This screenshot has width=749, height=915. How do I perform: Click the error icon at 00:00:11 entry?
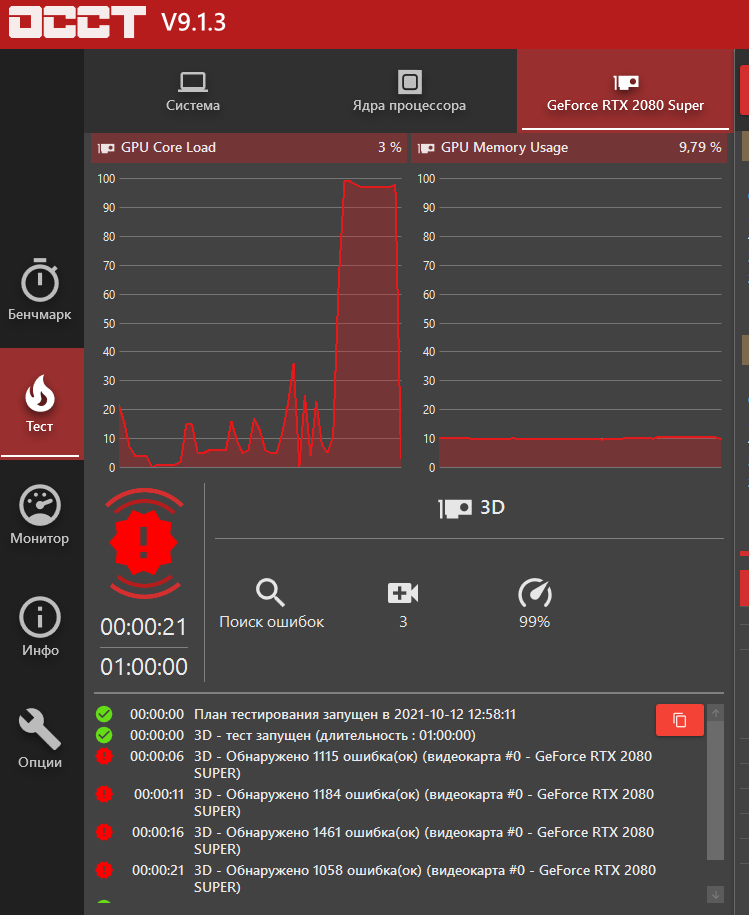pos(104,794)
